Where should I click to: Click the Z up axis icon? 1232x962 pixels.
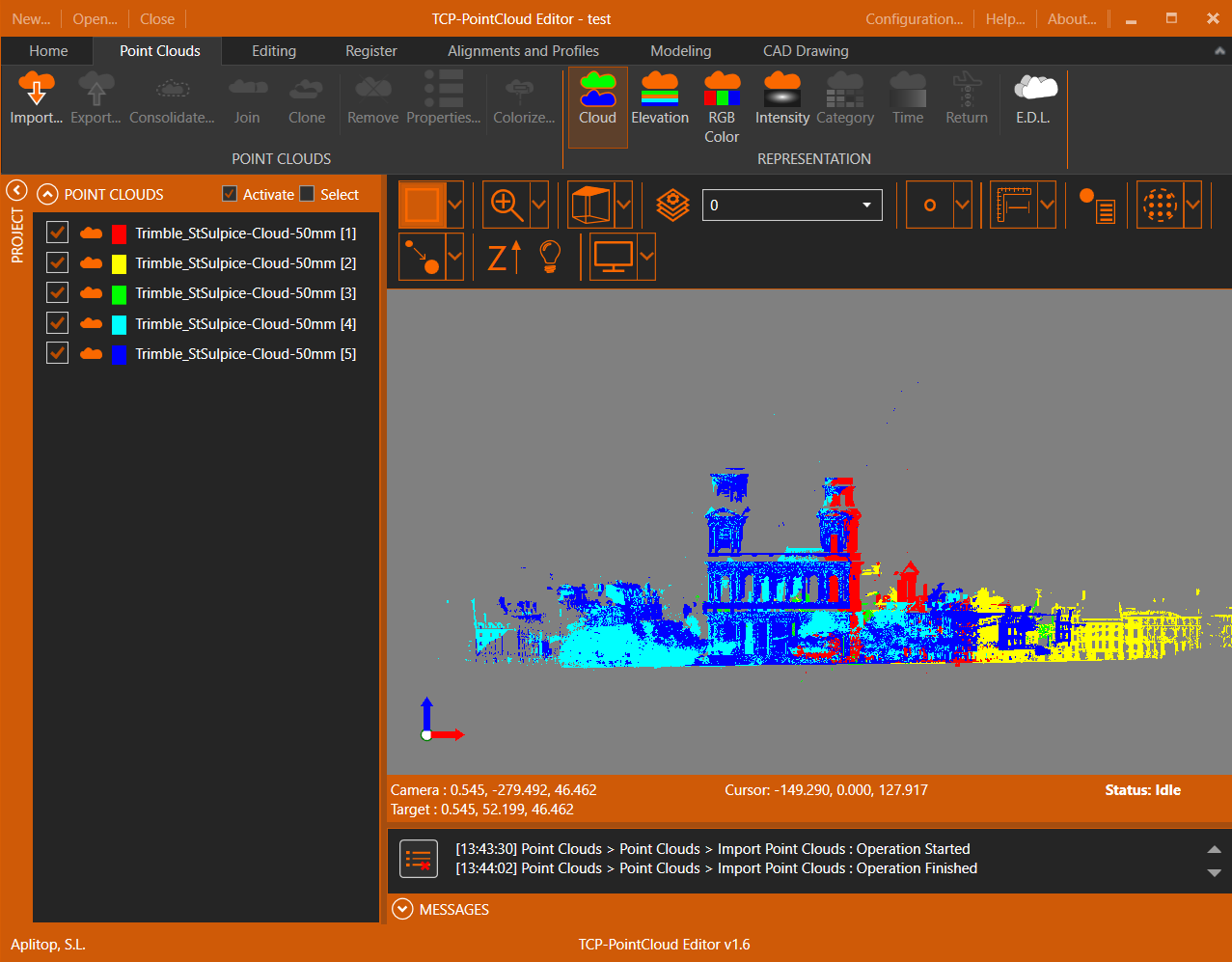tap(504, 257)
